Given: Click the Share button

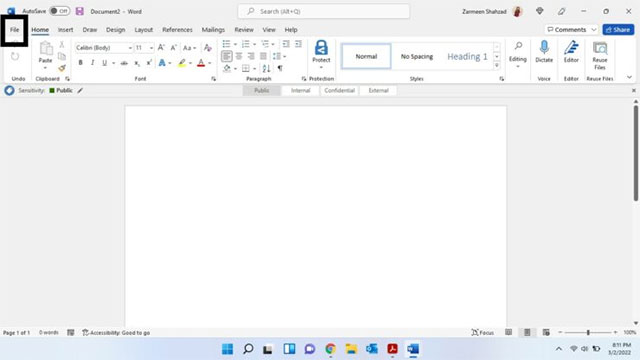Looking at the screenshot, I should click(618, 29).
